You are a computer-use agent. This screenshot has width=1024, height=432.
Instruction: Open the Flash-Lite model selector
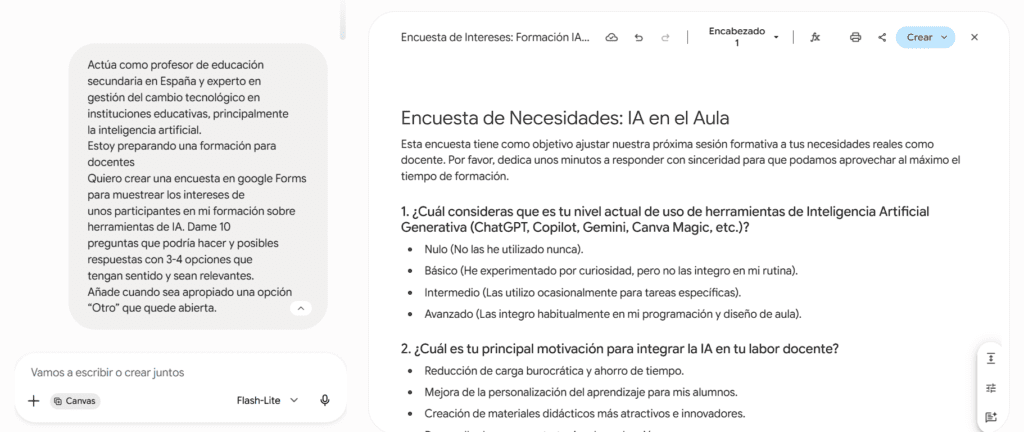tap(267, 400)
